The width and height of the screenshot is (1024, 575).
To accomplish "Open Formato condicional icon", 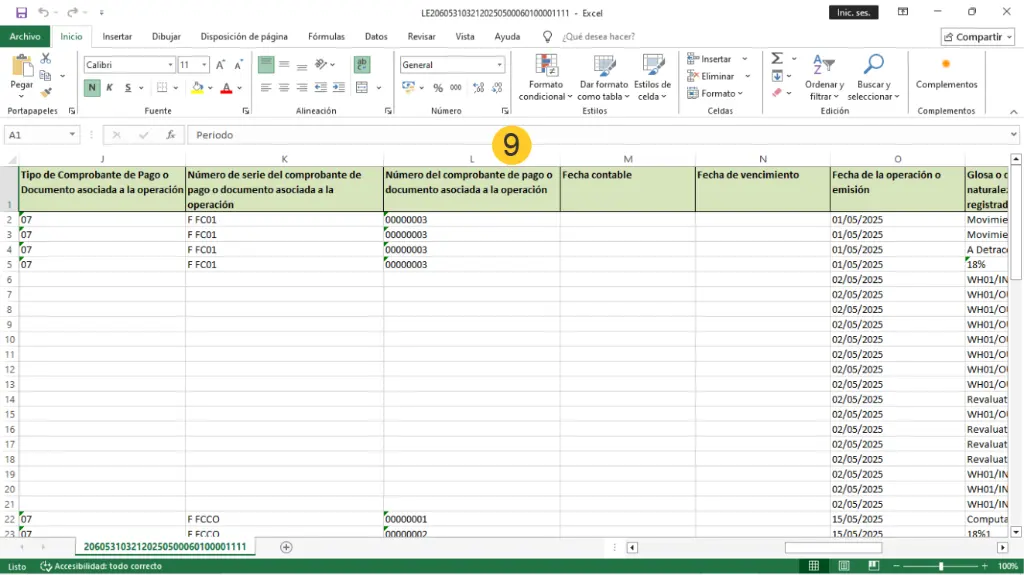I will (x=547, y=66).
